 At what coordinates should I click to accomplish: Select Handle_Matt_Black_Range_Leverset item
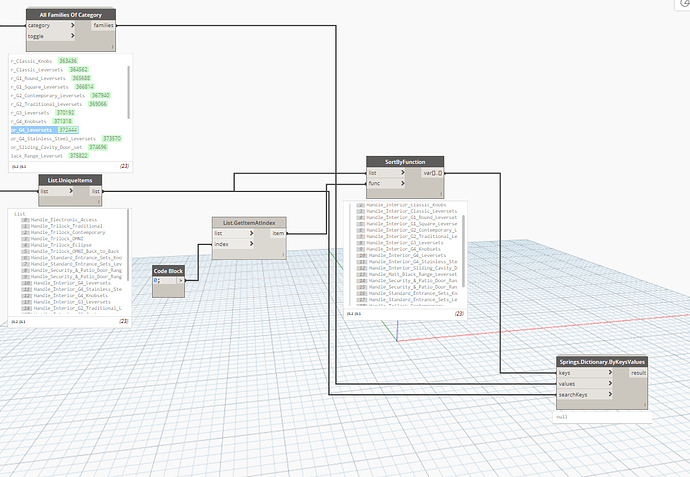coord(413,274)
